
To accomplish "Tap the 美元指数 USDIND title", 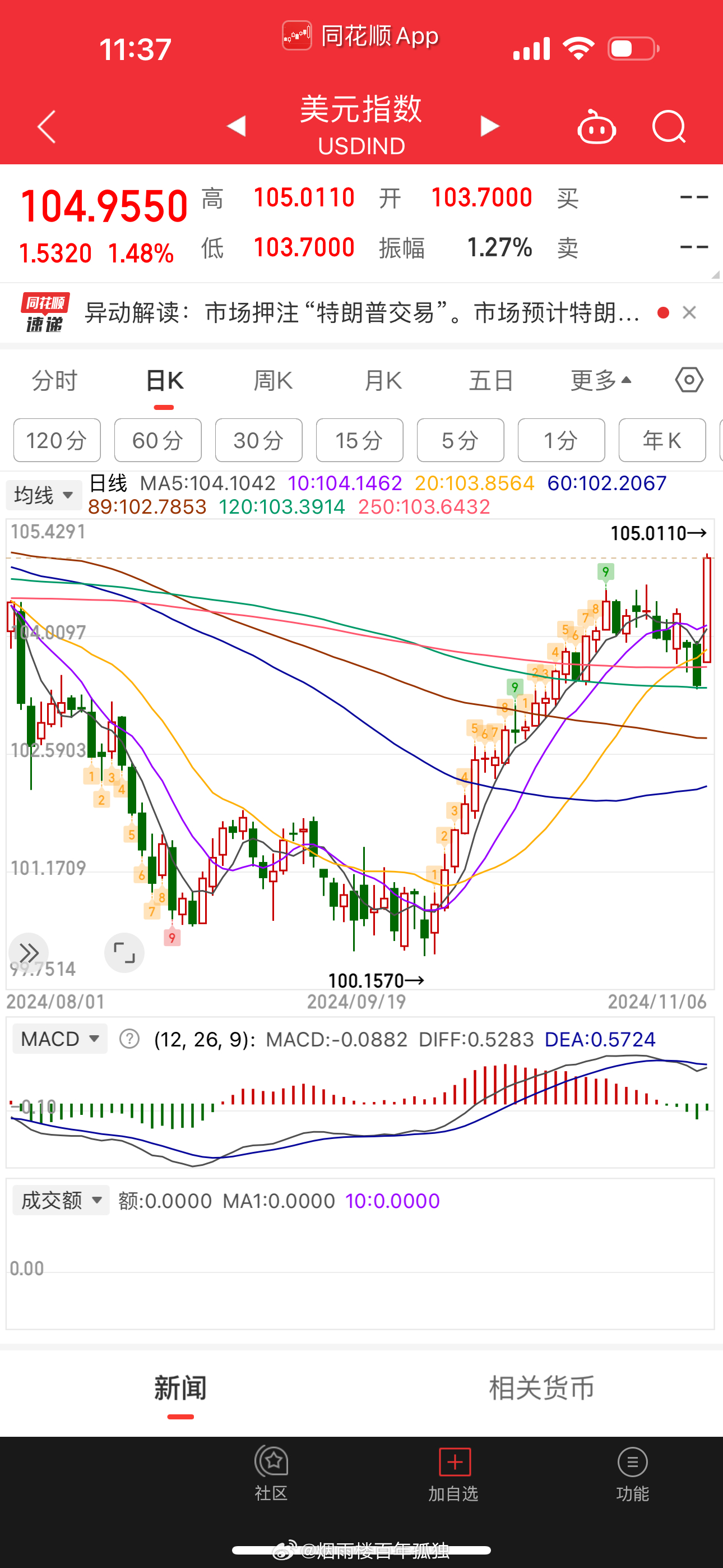I will pyautogui.click(x=361, y=125).
